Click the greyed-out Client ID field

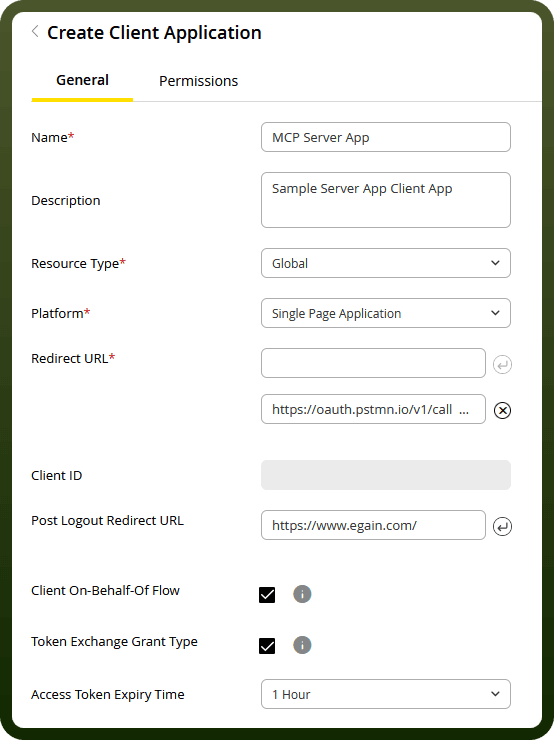(386, 475)
